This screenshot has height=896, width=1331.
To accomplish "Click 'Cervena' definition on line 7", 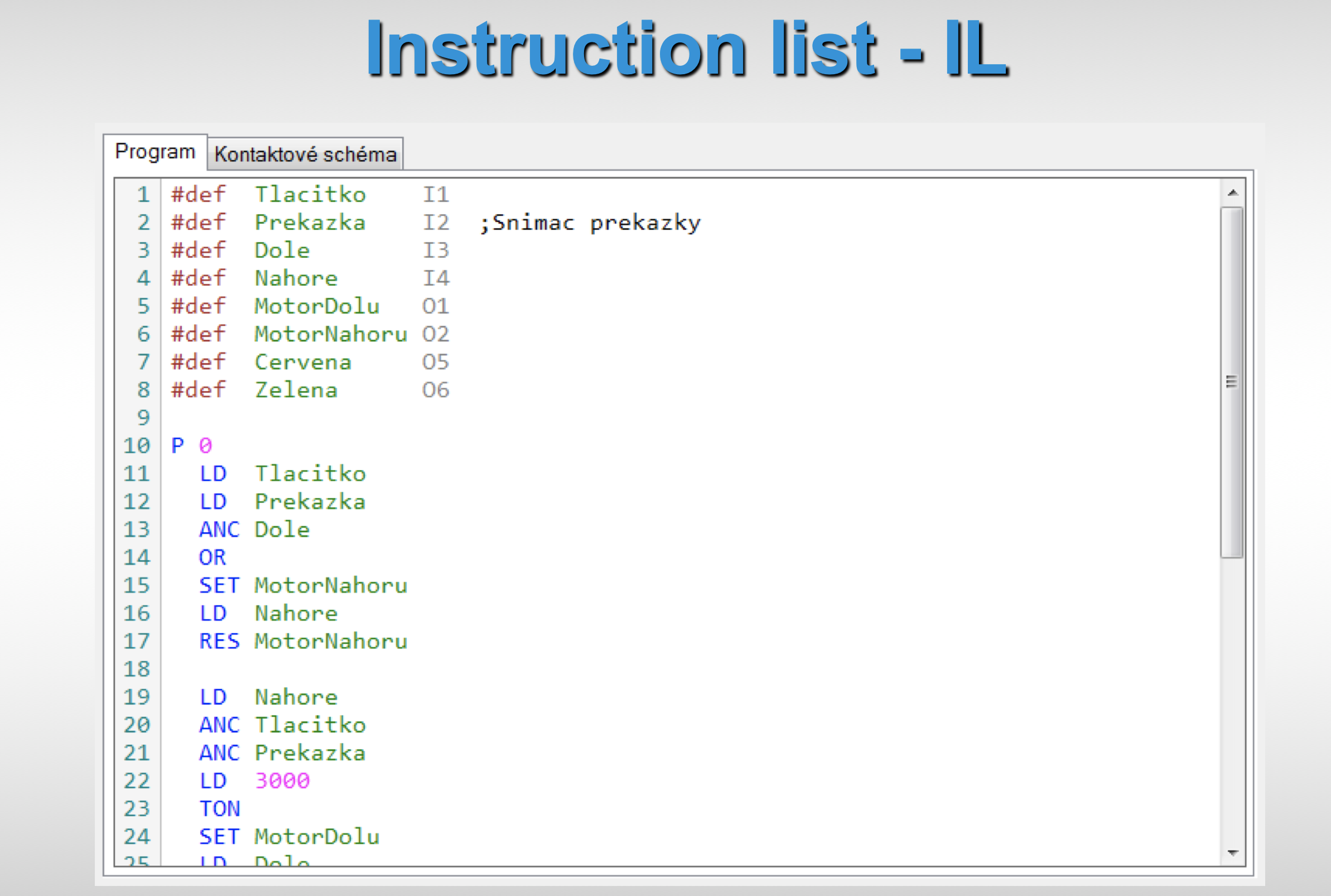I will tap(303, 362).
